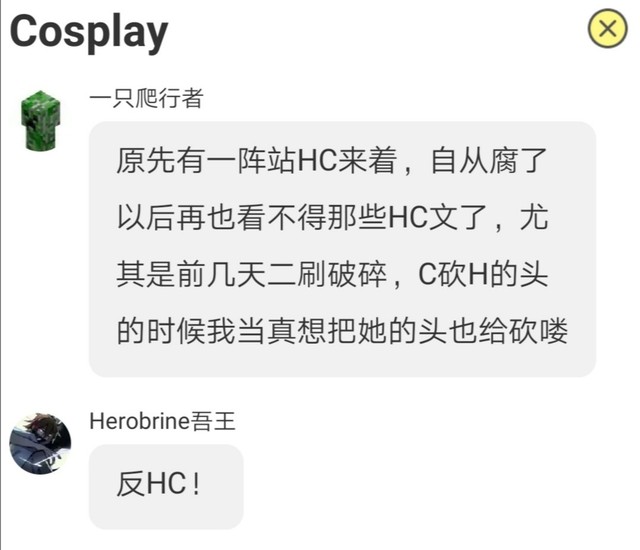The height and width of the screenshot is (550, 640).
Task: Click the phrase 自从腐了 in the first line
Action: [489, 161]
